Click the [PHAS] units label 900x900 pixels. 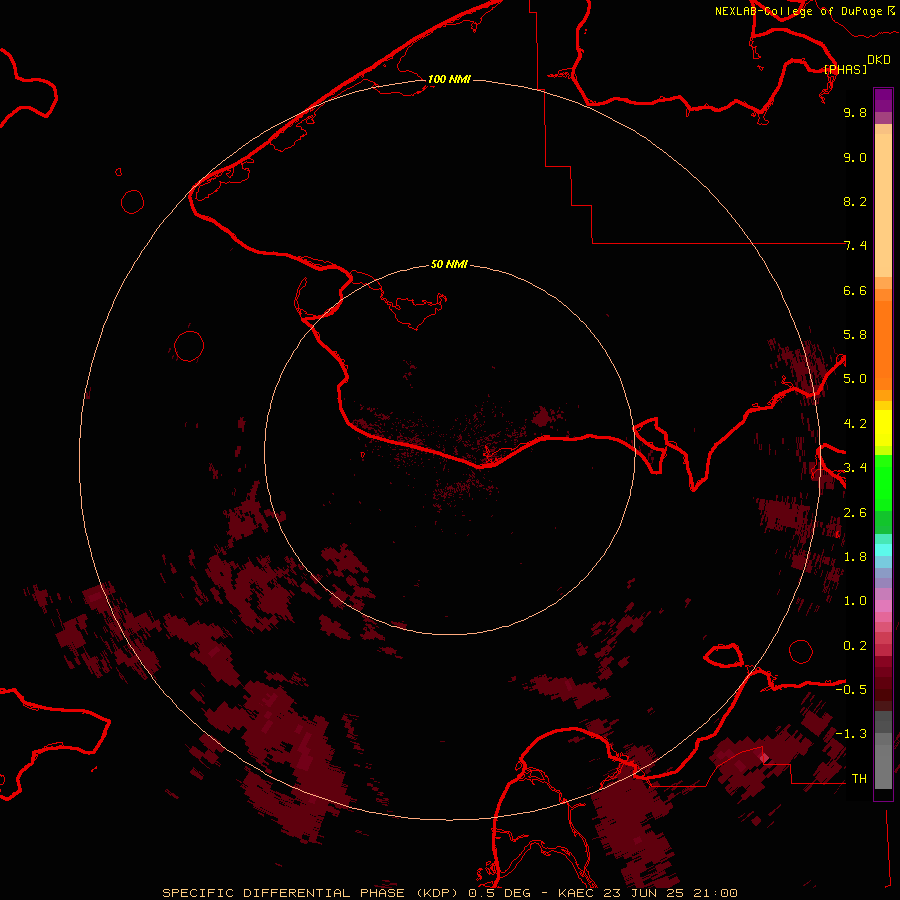tap(845, 69)
